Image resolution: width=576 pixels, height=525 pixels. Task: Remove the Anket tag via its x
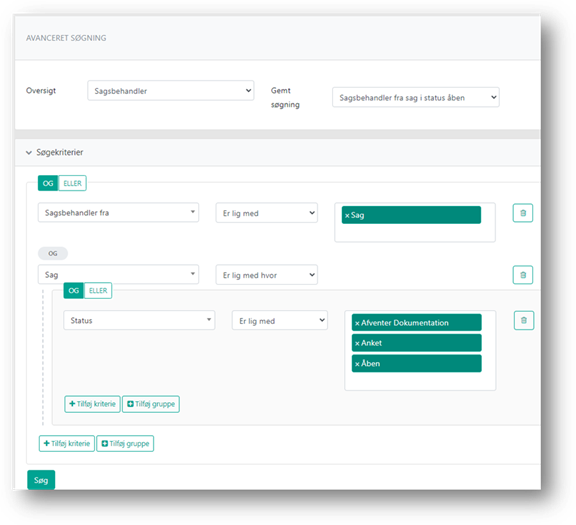pos(357,344)
